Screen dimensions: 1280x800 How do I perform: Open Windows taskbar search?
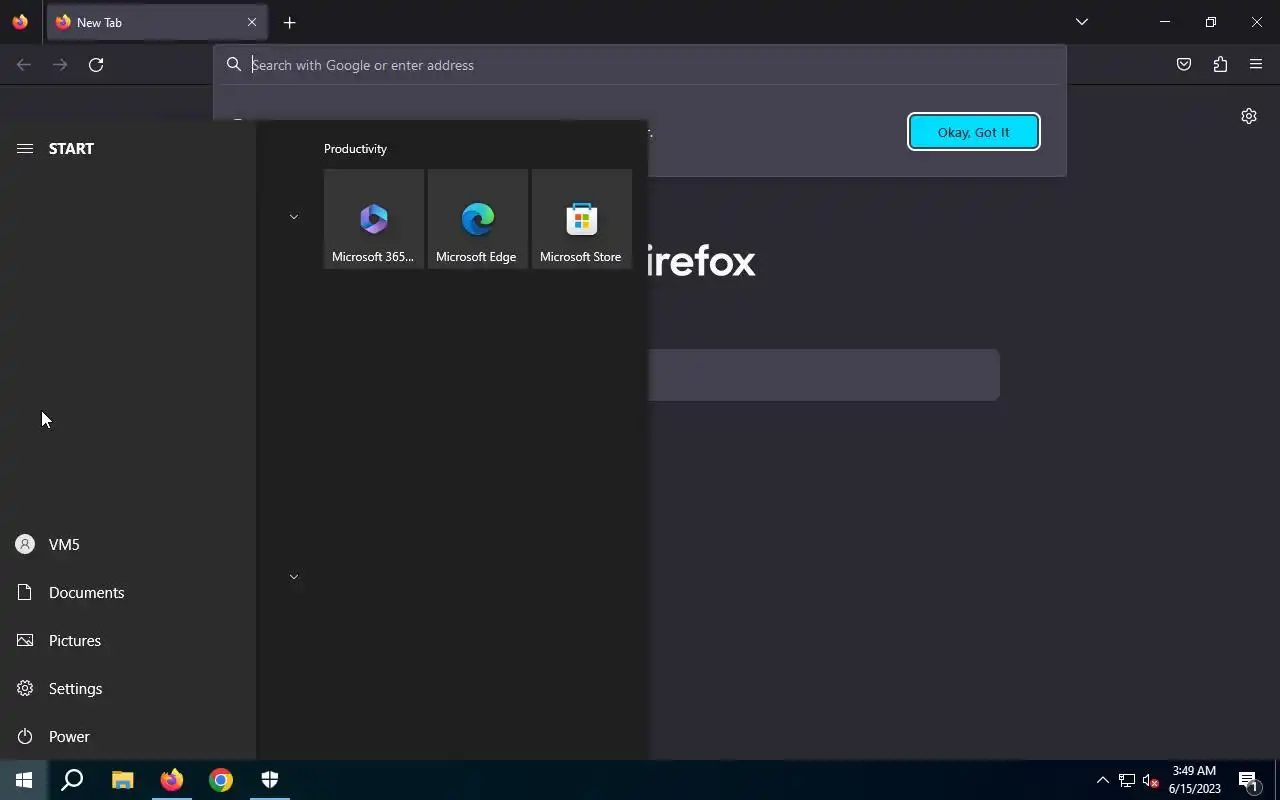72,780
